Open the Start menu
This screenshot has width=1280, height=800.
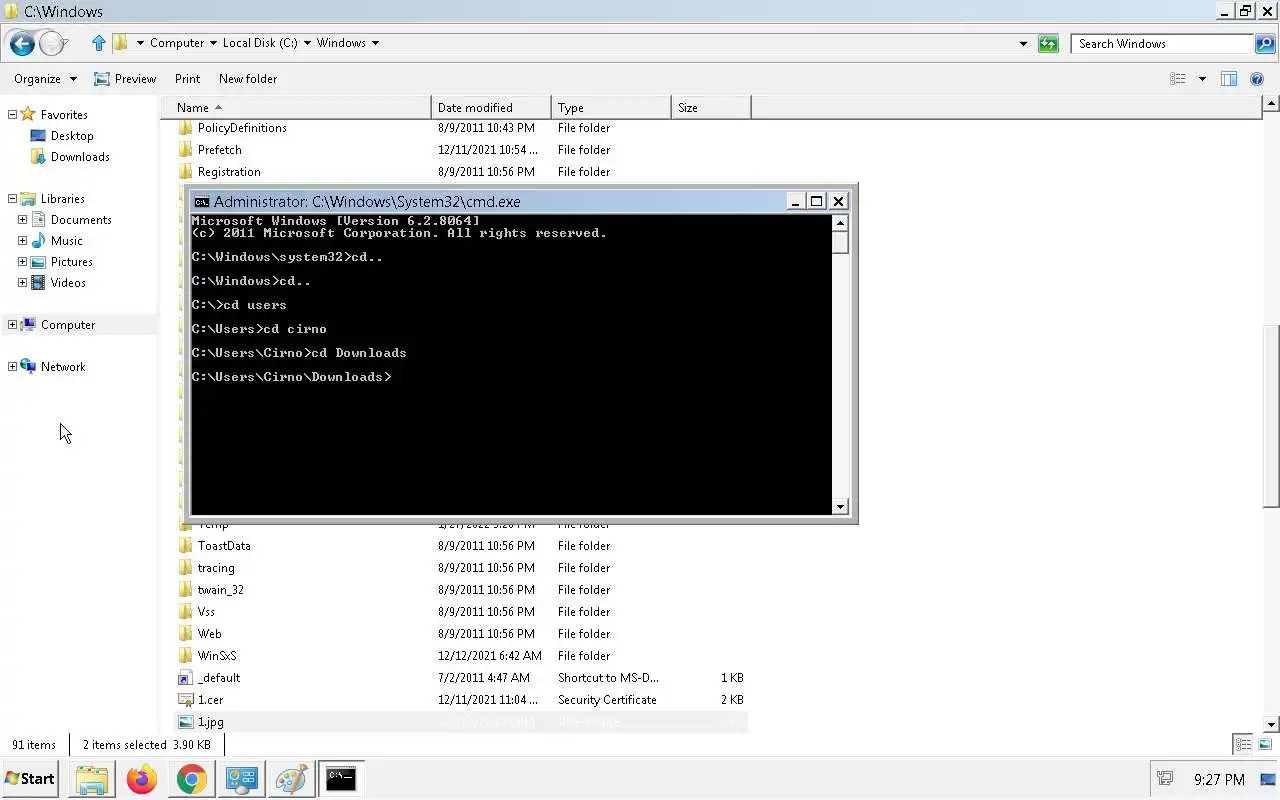[30, 779]
